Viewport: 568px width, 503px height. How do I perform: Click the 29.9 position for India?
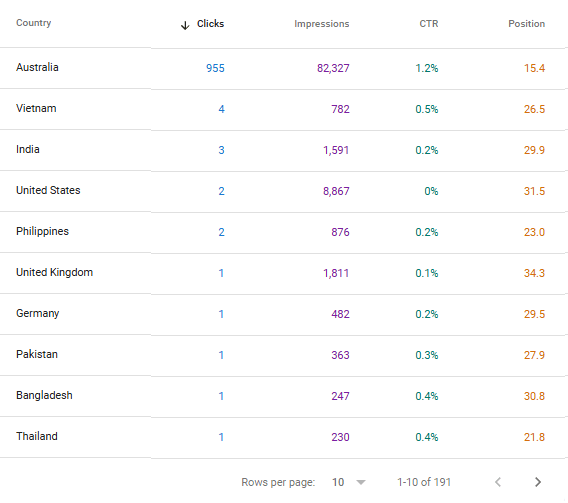(x=534, y=150)
